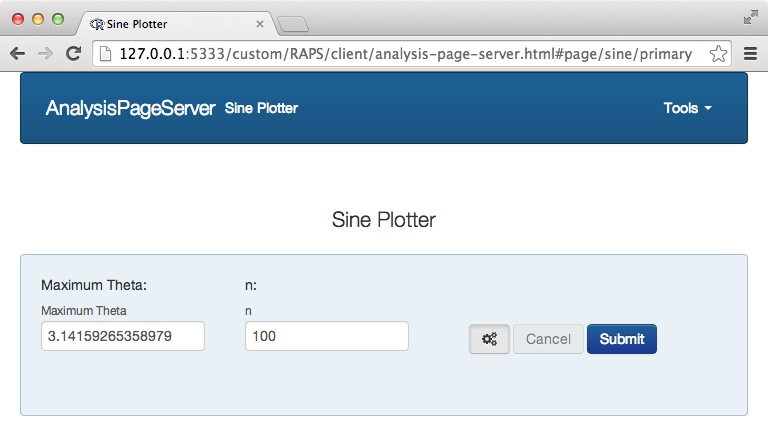Viewport: 768px width, 429px height.
Task: Open the Chrome hamburger menu
Action: pyautogui.click(x=750, y=54)
